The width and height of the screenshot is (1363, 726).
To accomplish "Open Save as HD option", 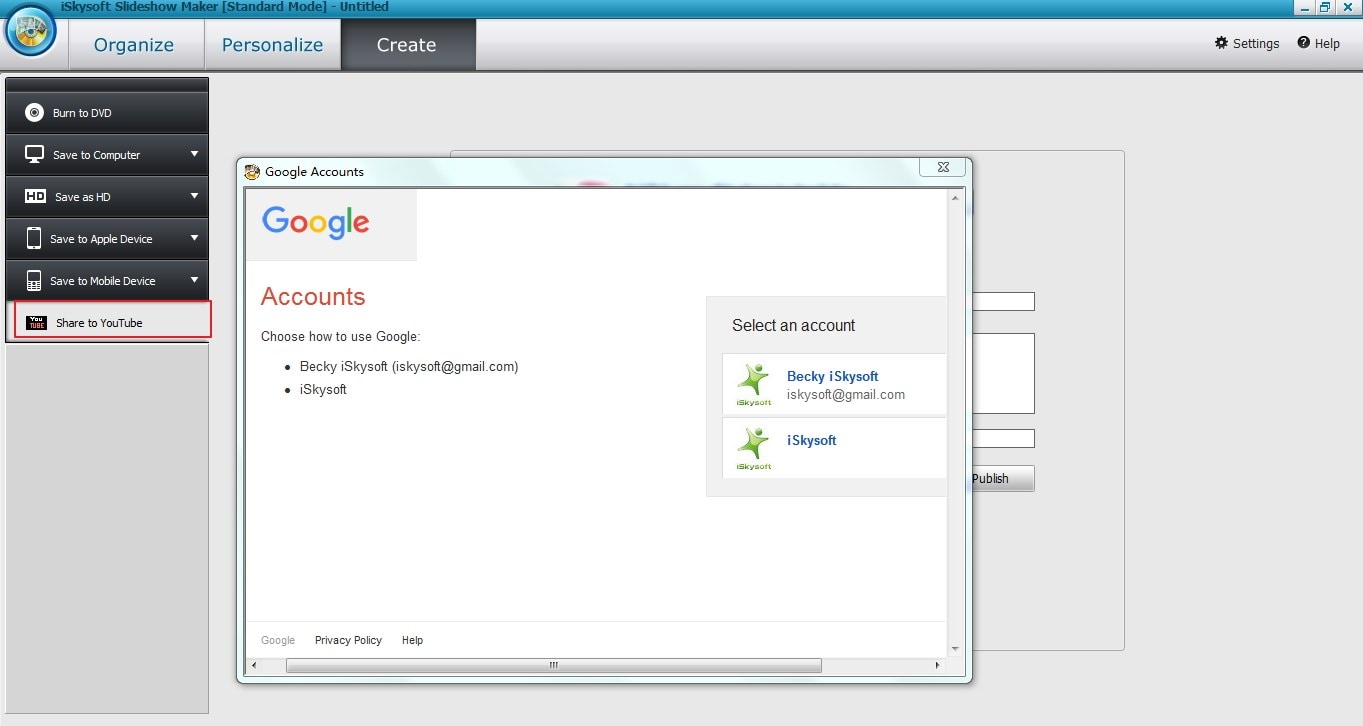I will [x=107, y=197].
